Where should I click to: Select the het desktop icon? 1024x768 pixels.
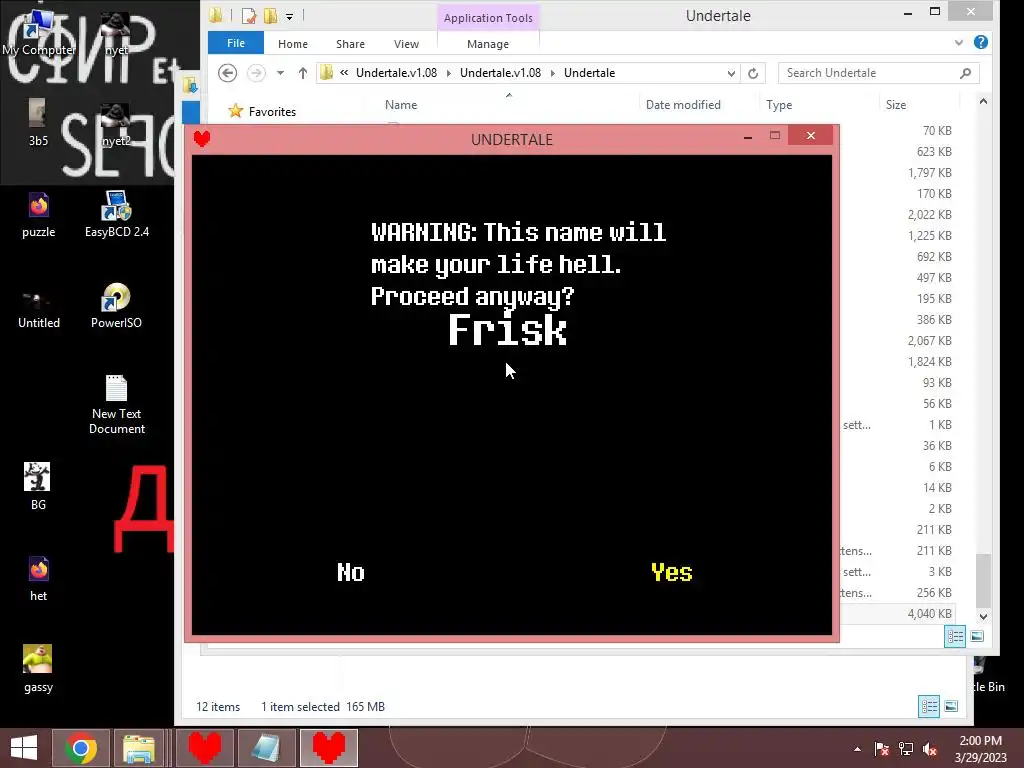pyautogui.click(x=39, y=579)
